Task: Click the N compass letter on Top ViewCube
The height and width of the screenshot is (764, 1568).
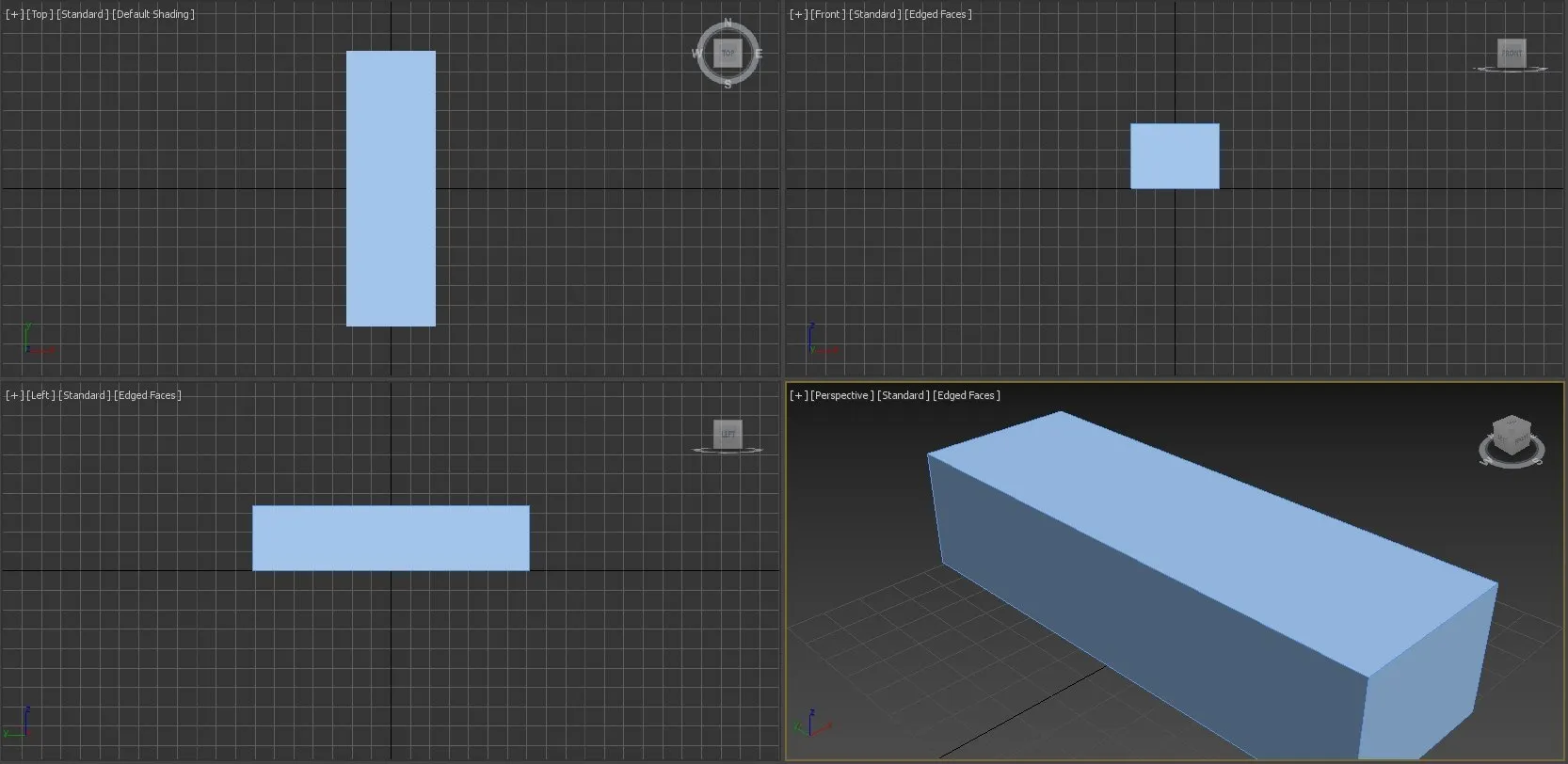Action: [x=728, y=23]
